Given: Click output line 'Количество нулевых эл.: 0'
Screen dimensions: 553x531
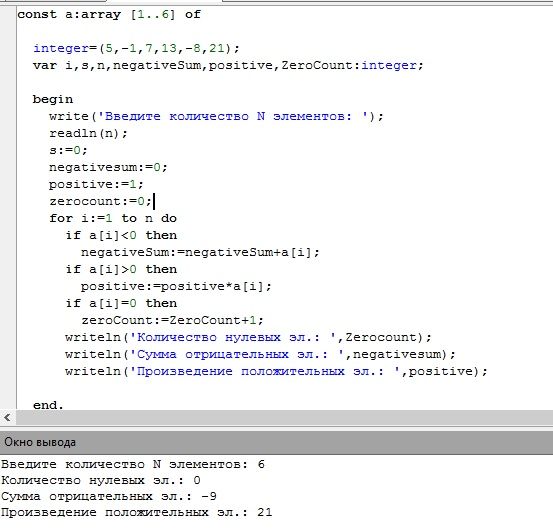Looking at the screenshot, I should 101,480.
